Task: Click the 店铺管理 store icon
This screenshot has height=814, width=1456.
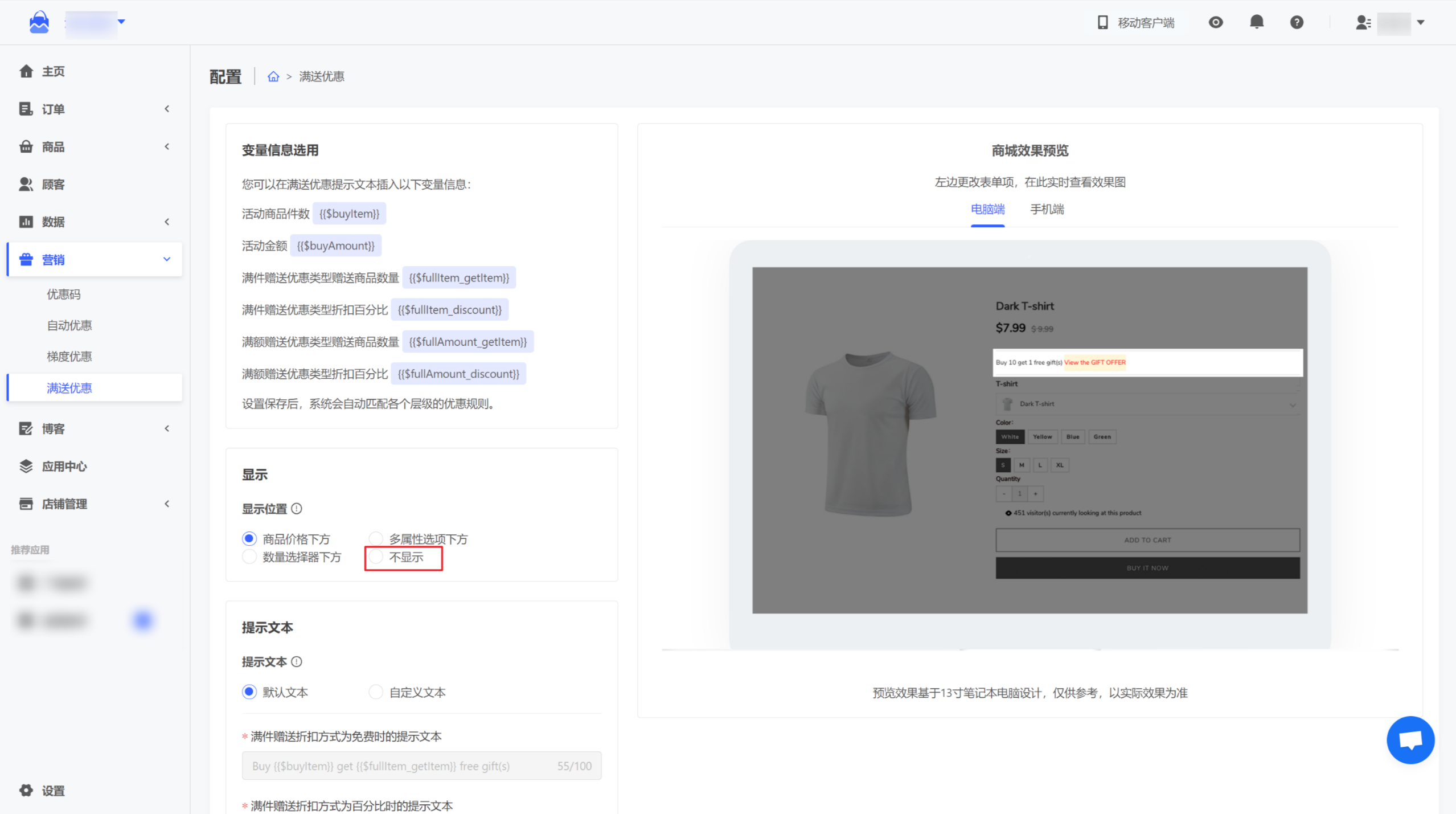Action: tap(26, 504)
